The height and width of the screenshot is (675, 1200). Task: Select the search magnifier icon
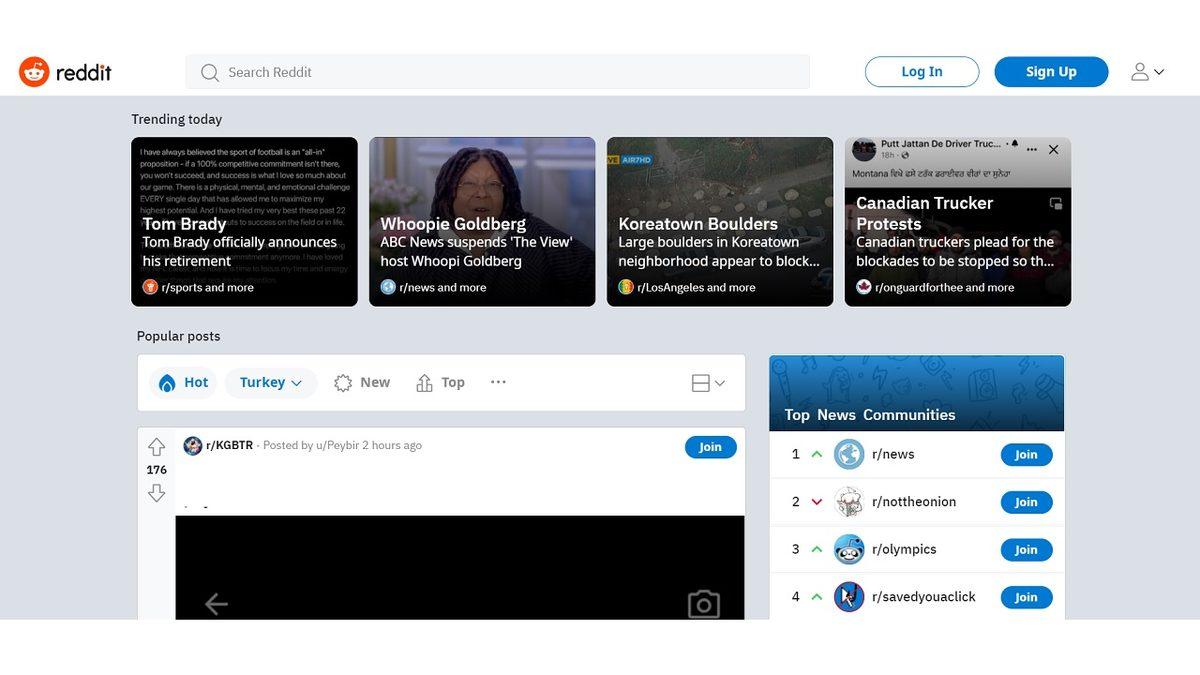209,72
